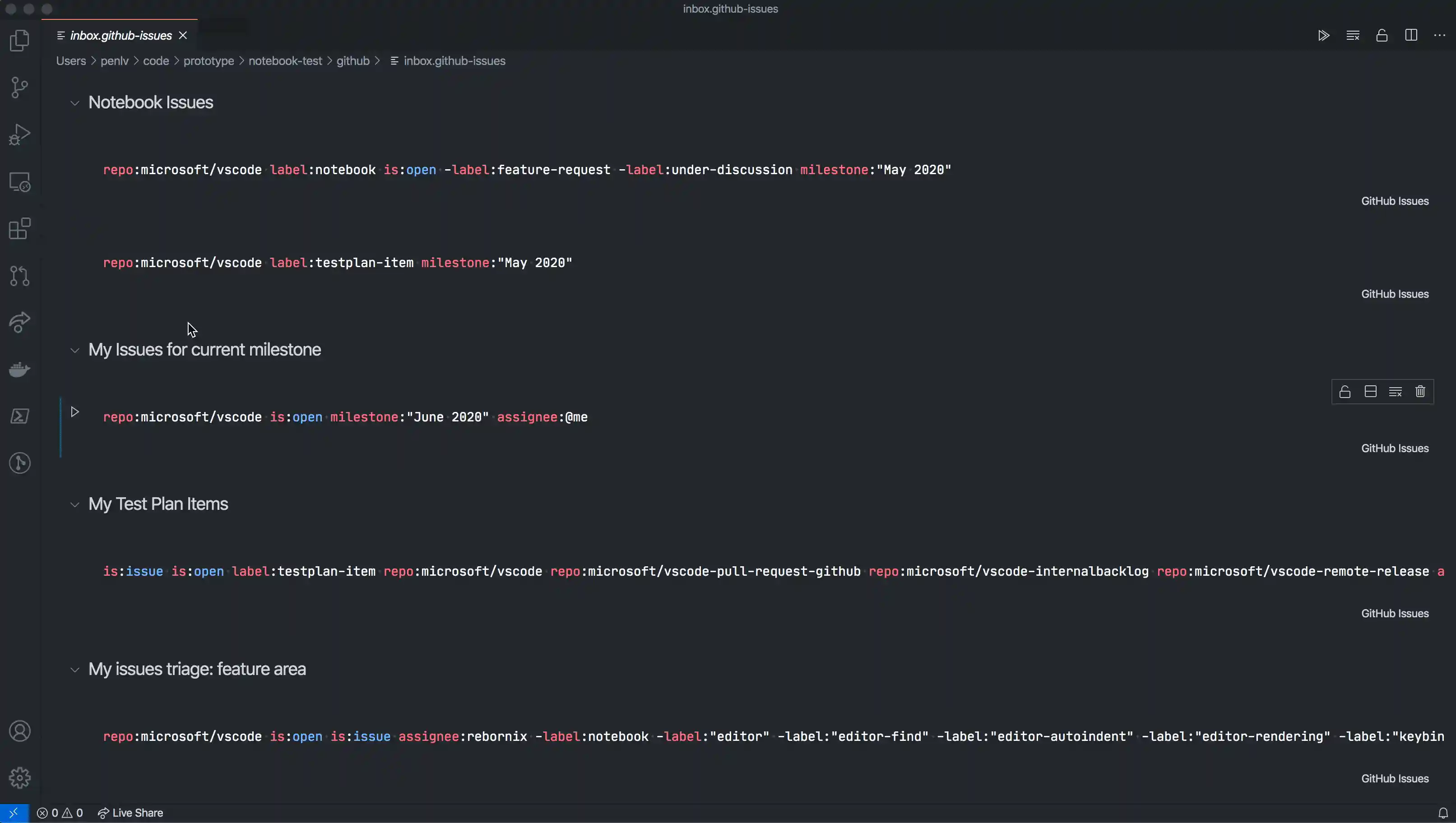1456x823 pixels.
Task: Close the inbox.github-issues tab
Action: (183, 35)
